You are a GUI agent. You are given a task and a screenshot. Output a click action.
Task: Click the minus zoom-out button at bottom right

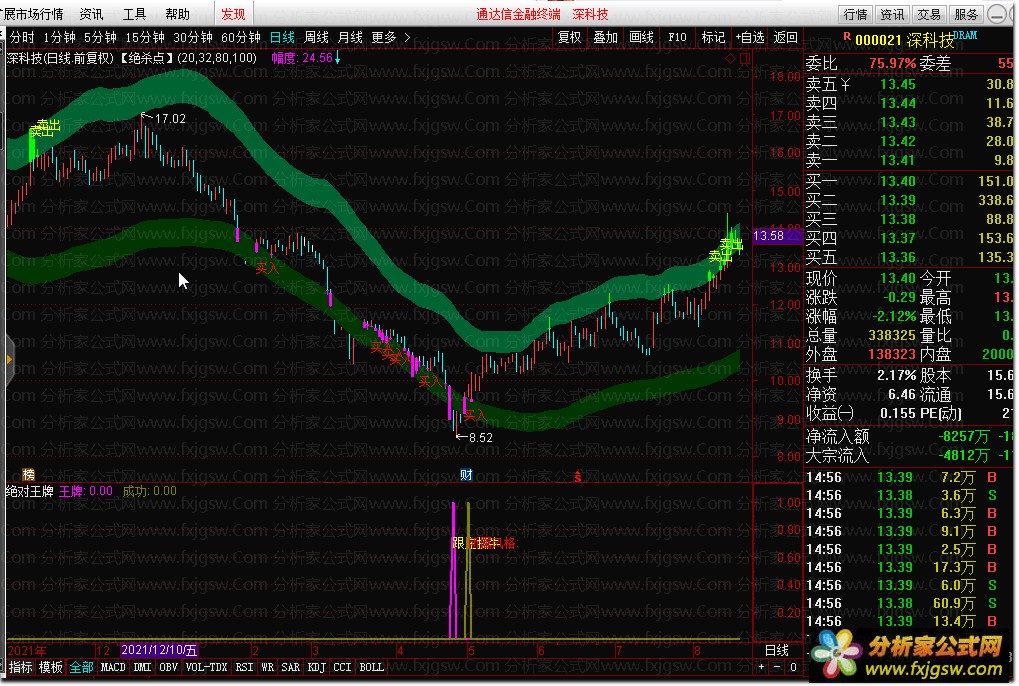pos(777,667)
